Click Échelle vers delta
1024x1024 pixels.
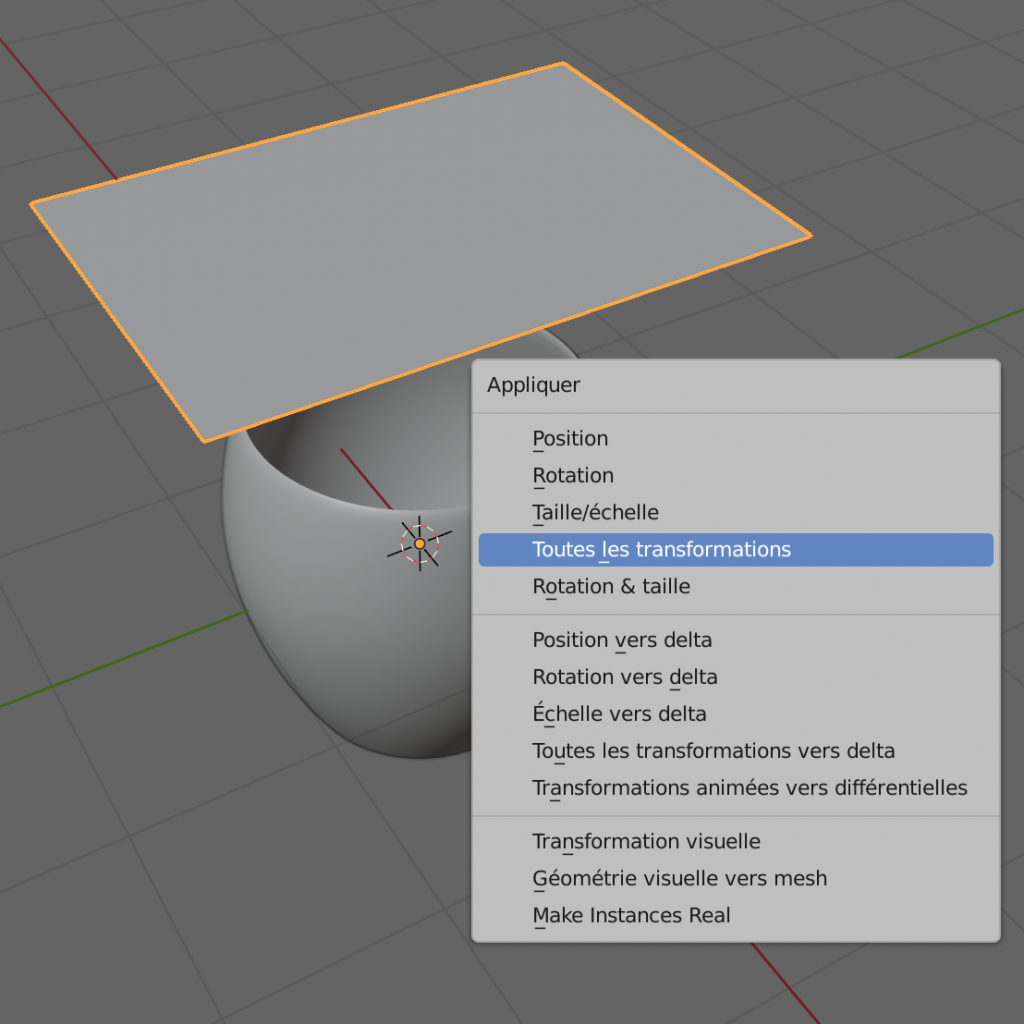coord(619,714)
